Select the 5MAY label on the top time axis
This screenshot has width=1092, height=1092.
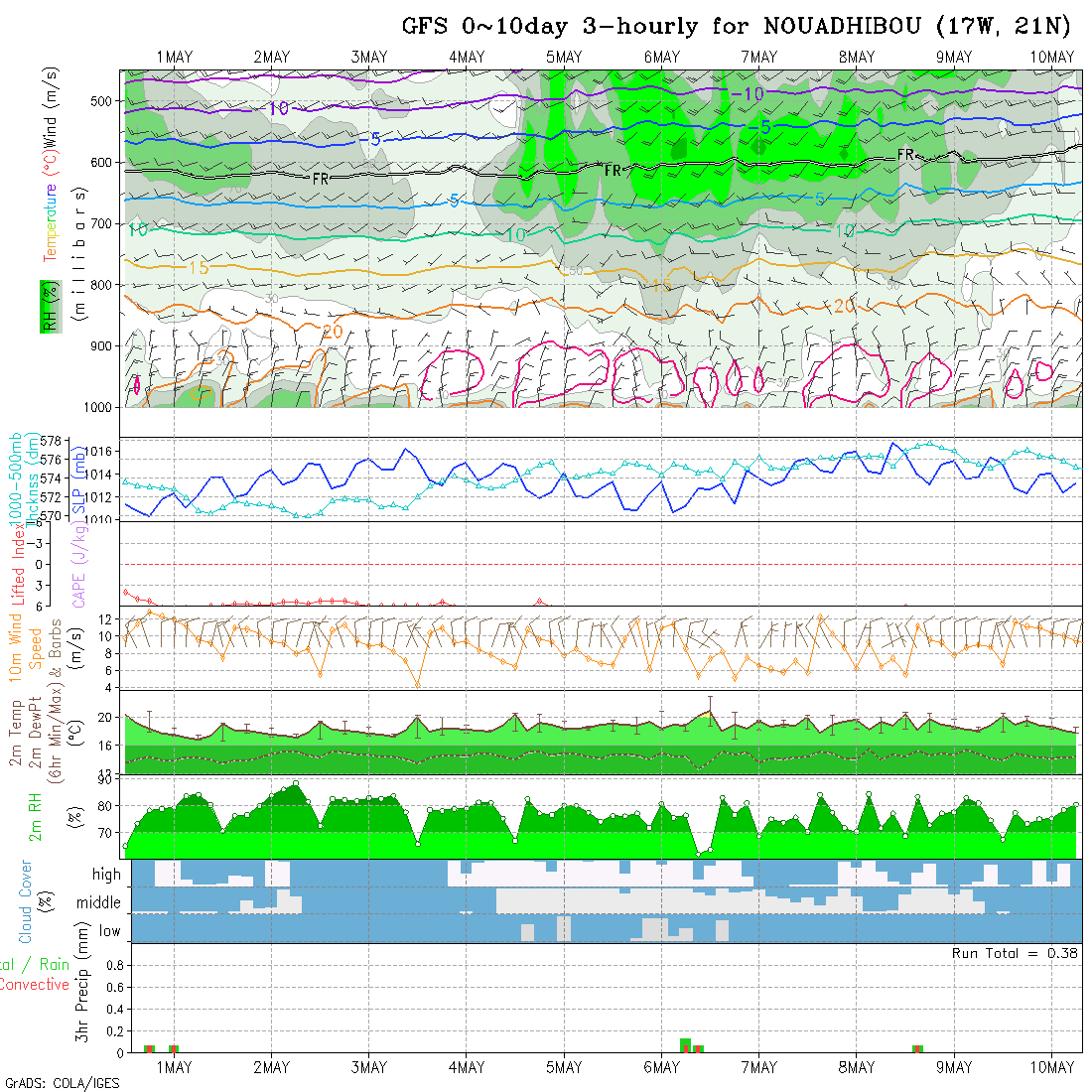click(x=563, y=58)
